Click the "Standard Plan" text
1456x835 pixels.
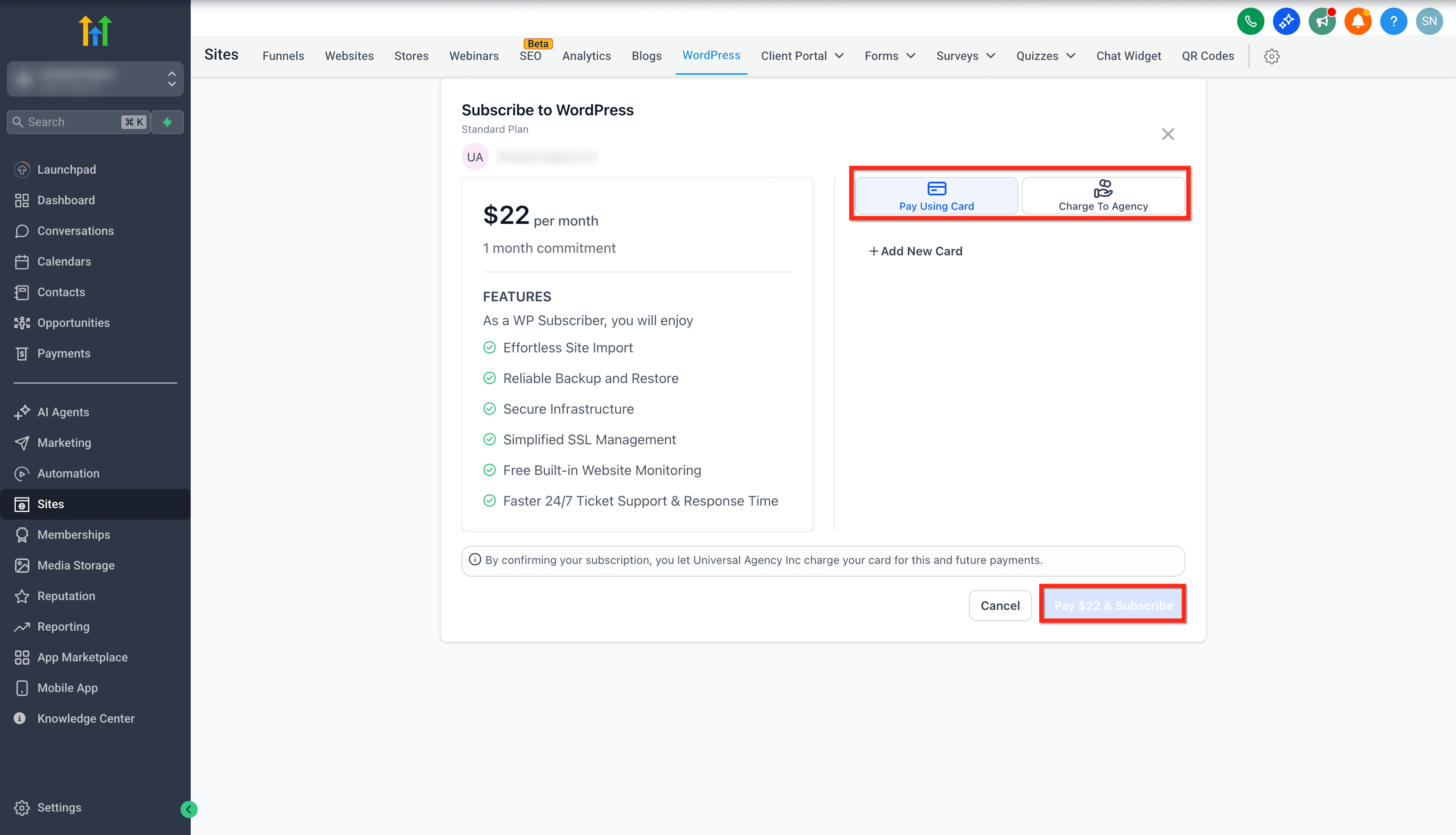(x=495, y=129)
